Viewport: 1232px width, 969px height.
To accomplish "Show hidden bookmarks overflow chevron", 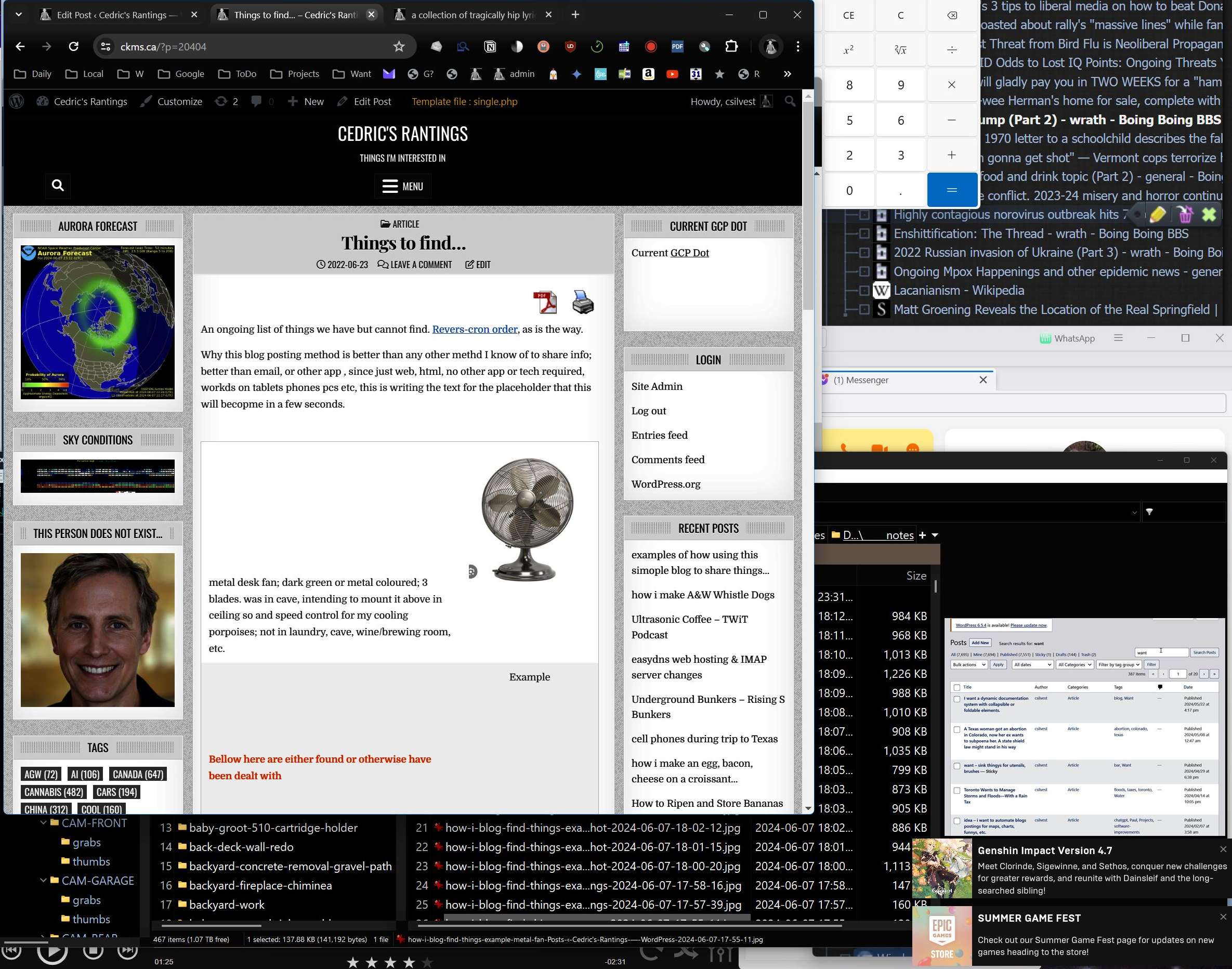I will 788,74.
